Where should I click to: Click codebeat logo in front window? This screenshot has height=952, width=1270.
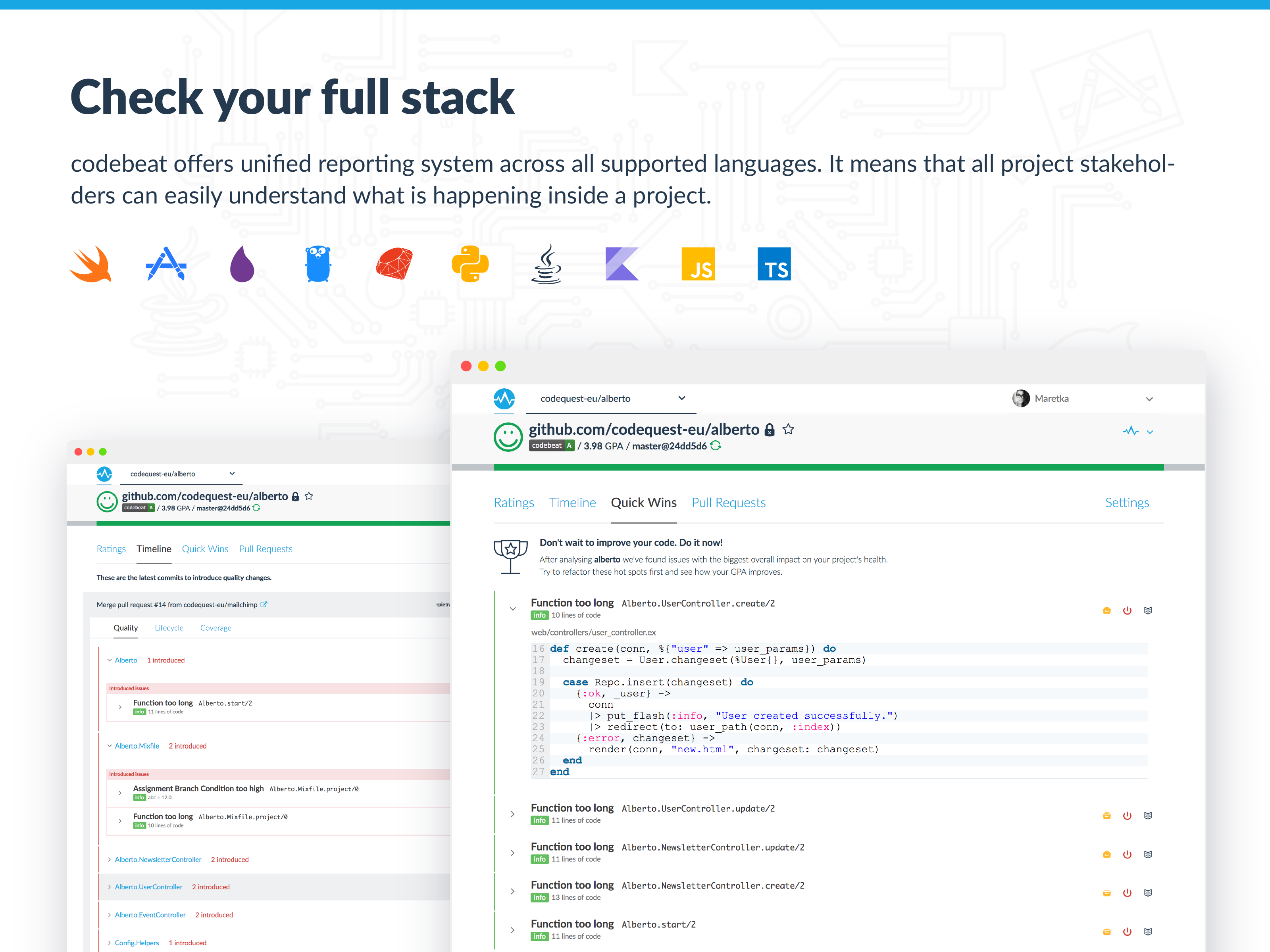point(504,399)
